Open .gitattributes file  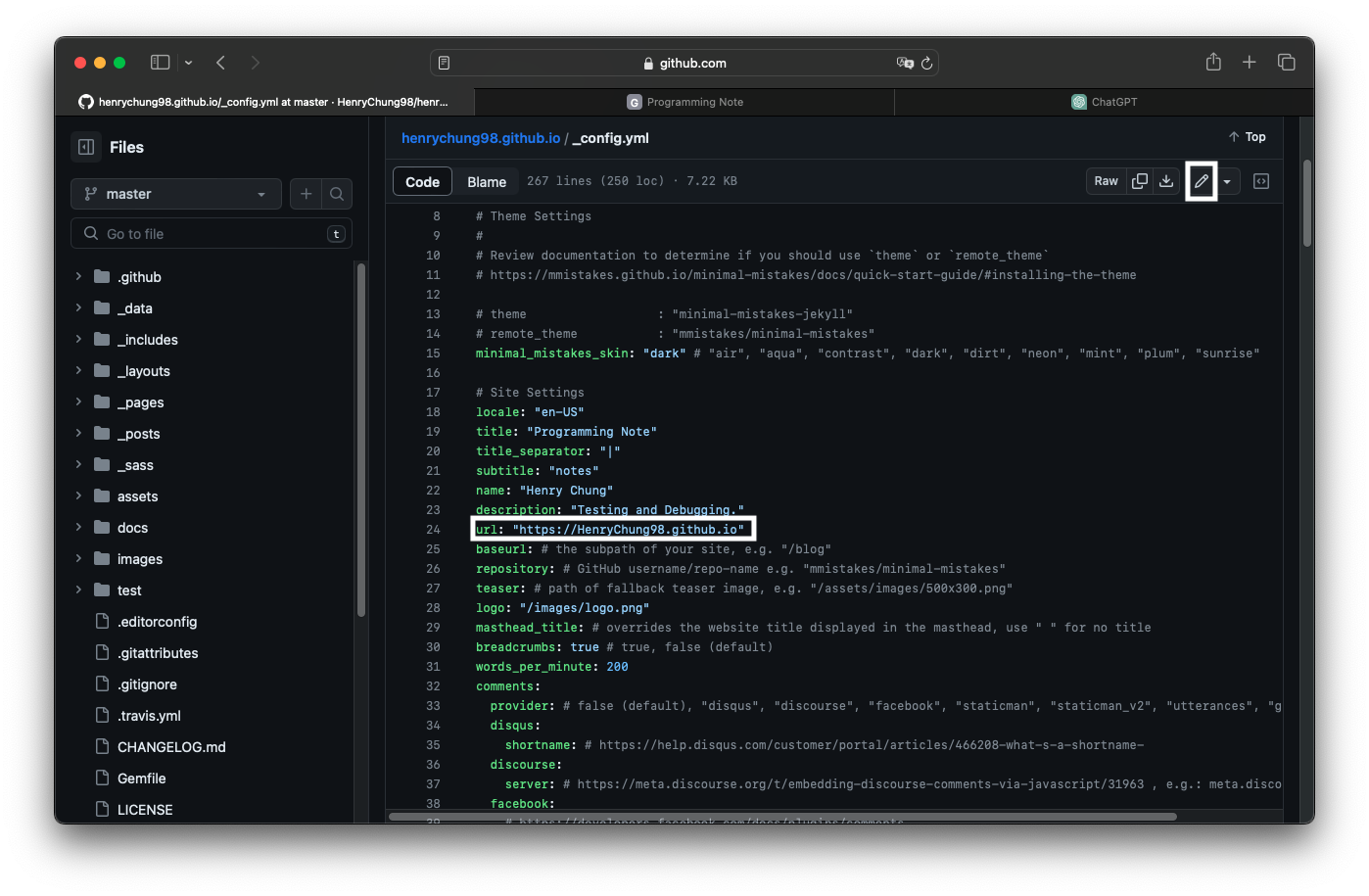158,653
